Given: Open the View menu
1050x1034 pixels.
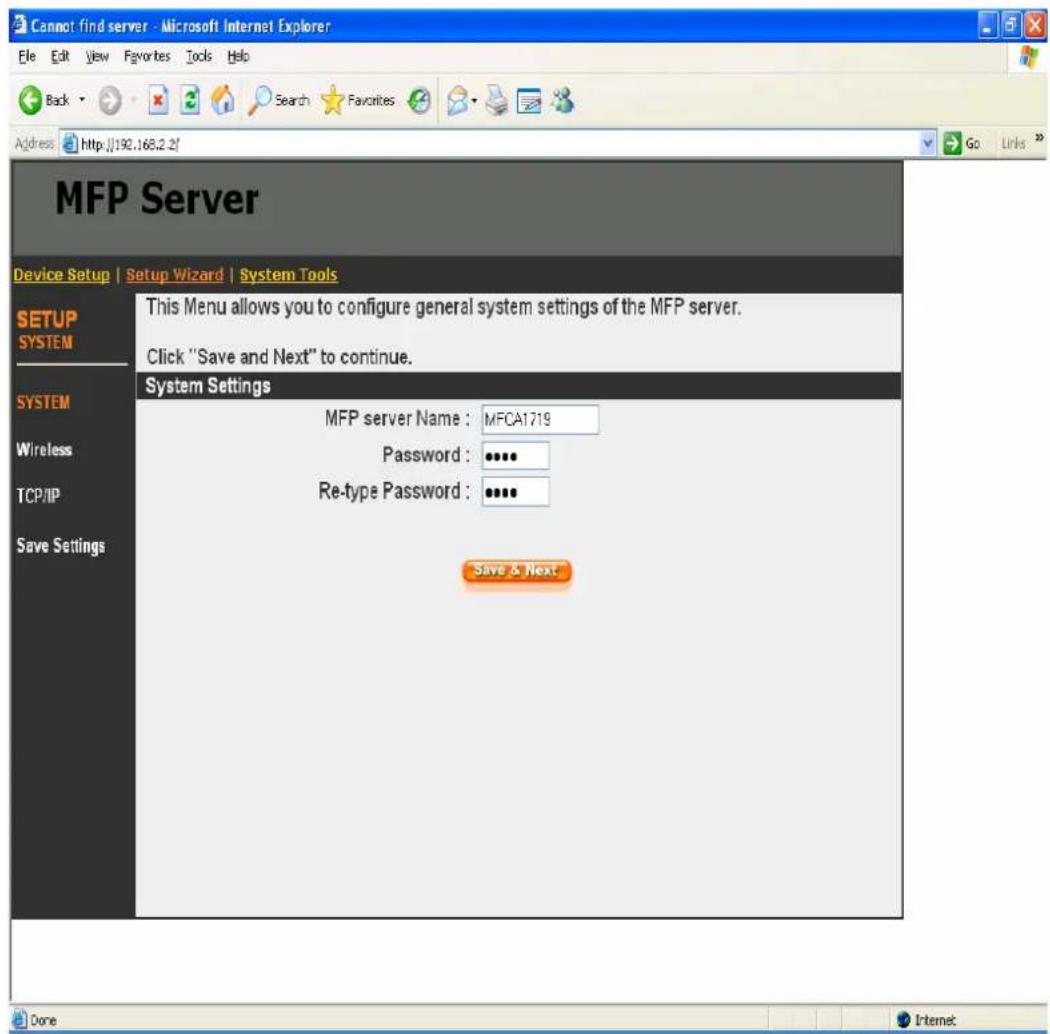Looking at the screenshot, I should (97, 56).
